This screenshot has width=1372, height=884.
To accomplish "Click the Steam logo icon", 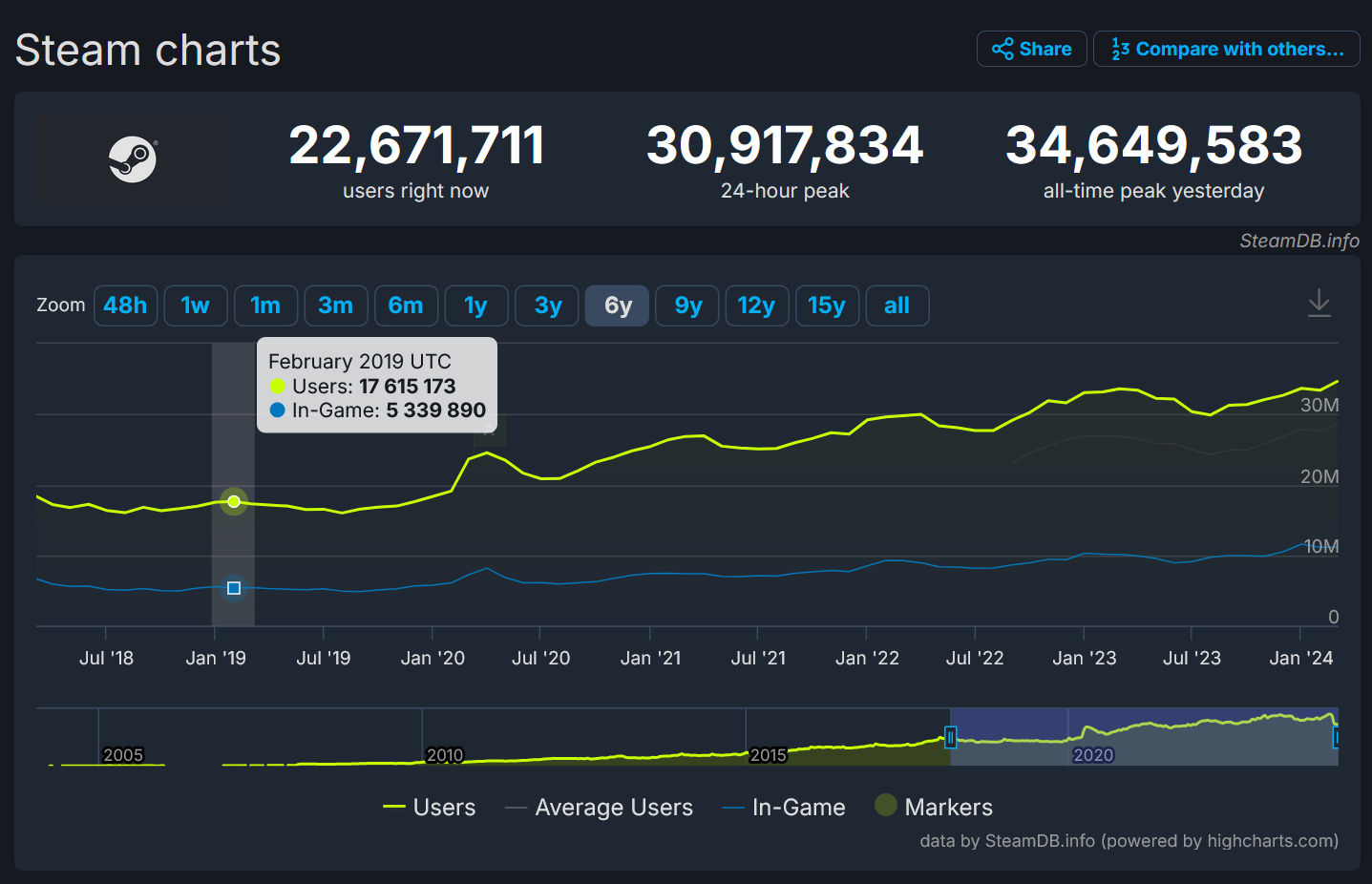I will 134,158.
